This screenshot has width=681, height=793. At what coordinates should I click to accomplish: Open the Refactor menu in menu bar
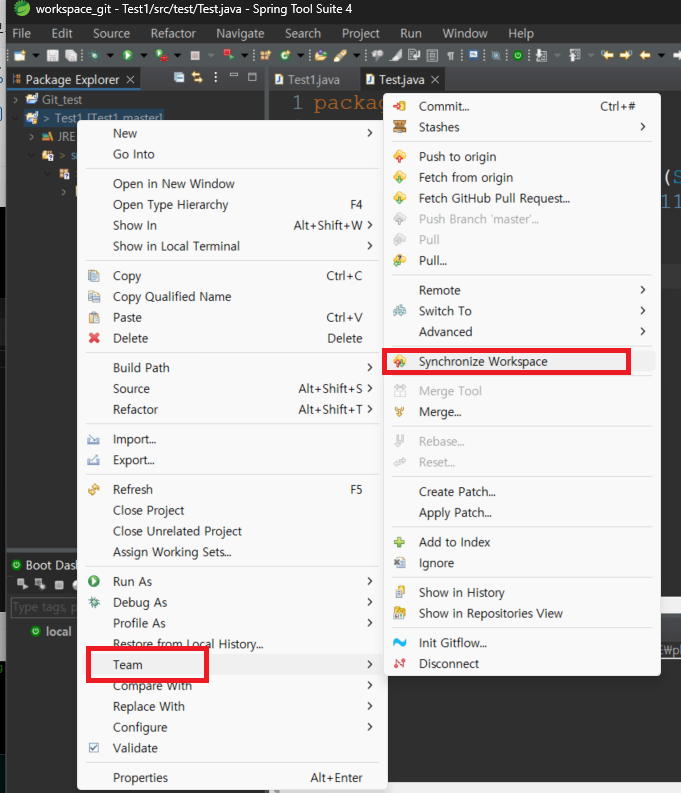[x=173, y=33]
